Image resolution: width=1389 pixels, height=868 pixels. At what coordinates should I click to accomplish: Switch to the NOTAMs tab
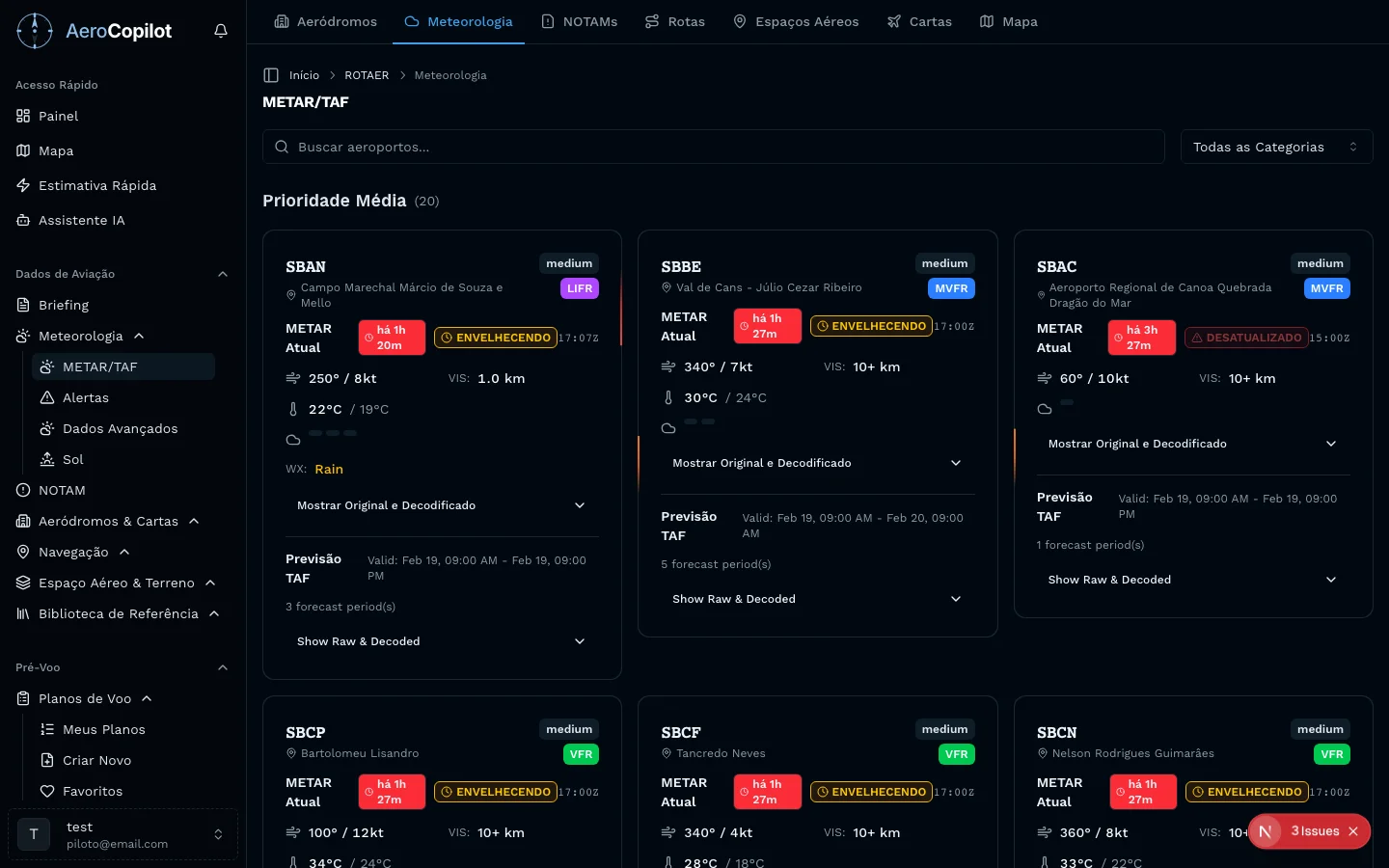pyautogui.click(x=579, y=21)
